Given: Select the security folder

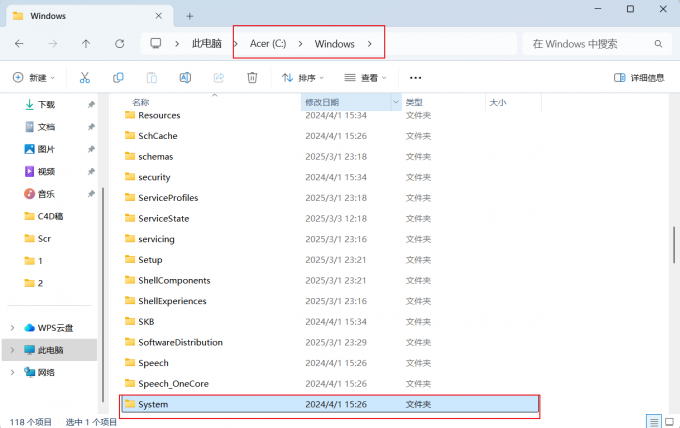Looking at the screenshot, I should pos(154,177).
